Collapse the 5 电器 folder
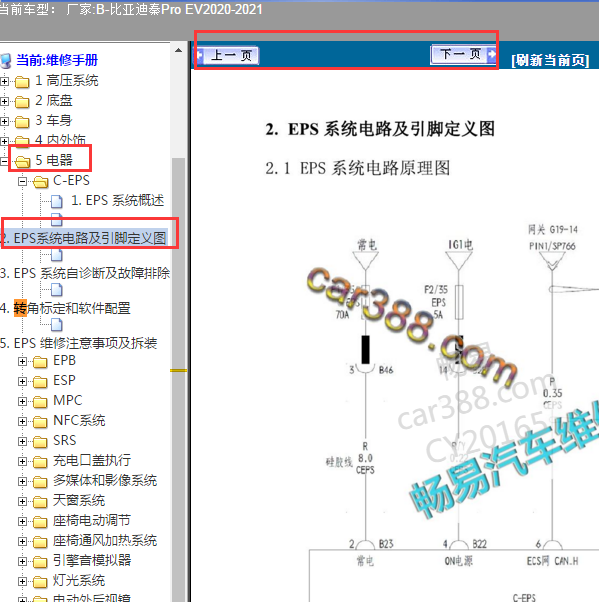Image resolution: width=599 pixels, height=602 pixels. (4, 161)
